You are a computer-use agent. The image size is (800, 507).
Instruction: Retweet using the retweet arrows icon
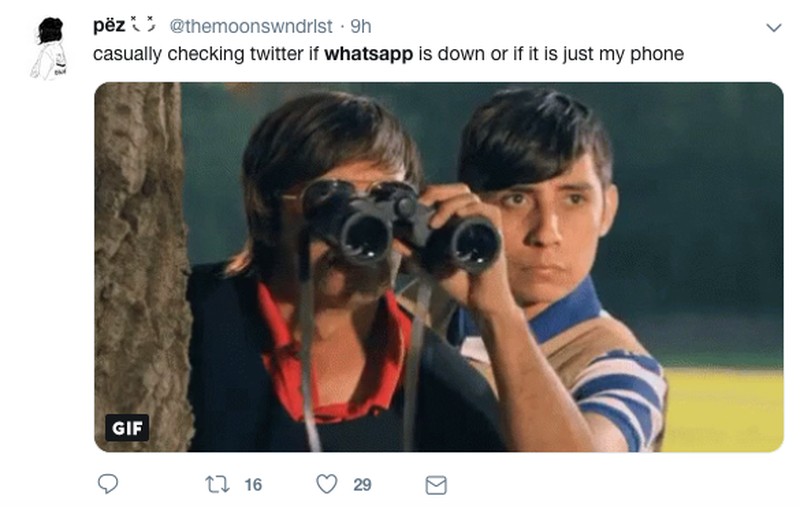tap(217, 484)
